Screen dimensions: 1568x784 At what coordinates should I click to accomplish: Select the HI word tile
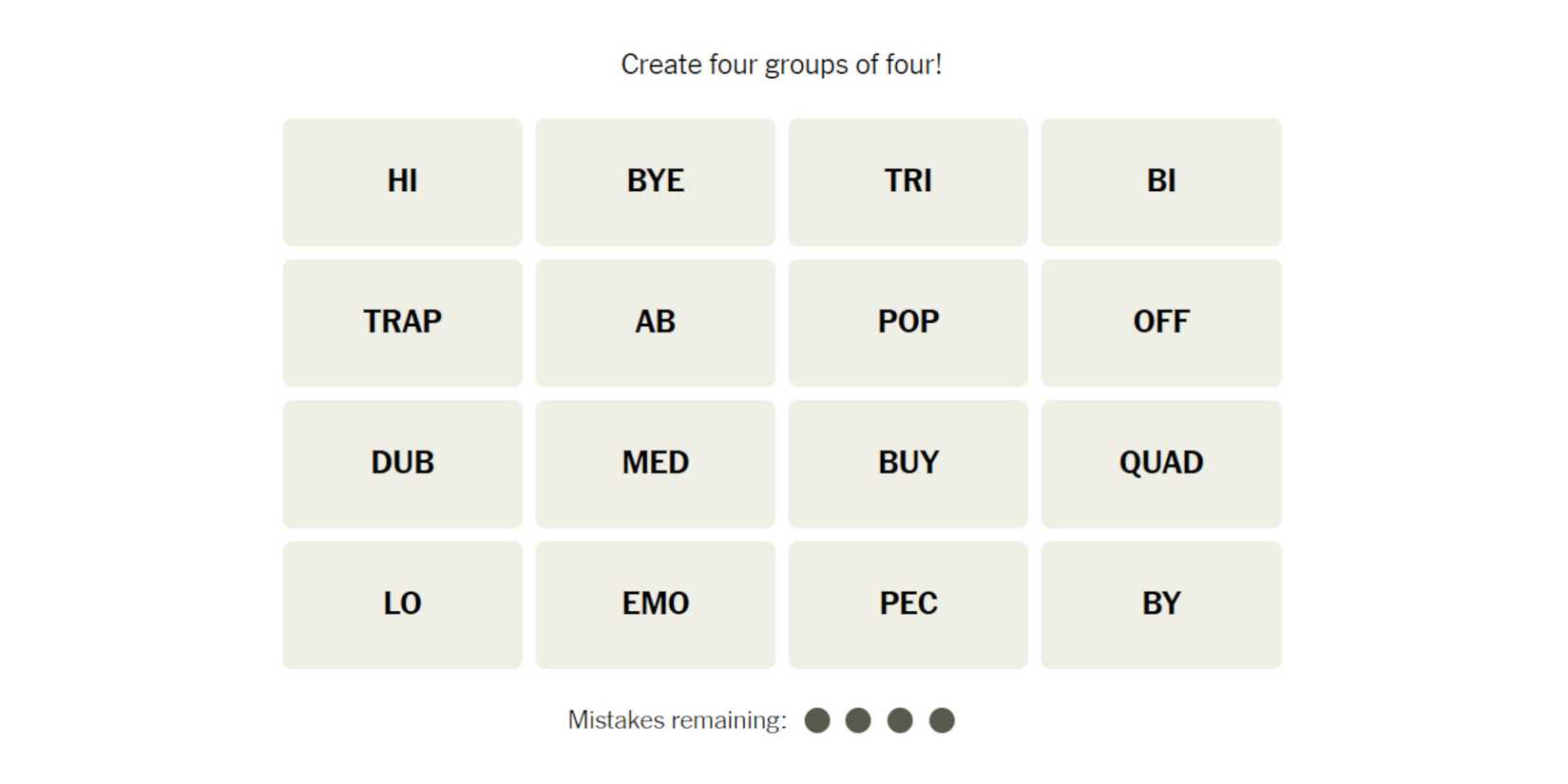pos(402,182)
